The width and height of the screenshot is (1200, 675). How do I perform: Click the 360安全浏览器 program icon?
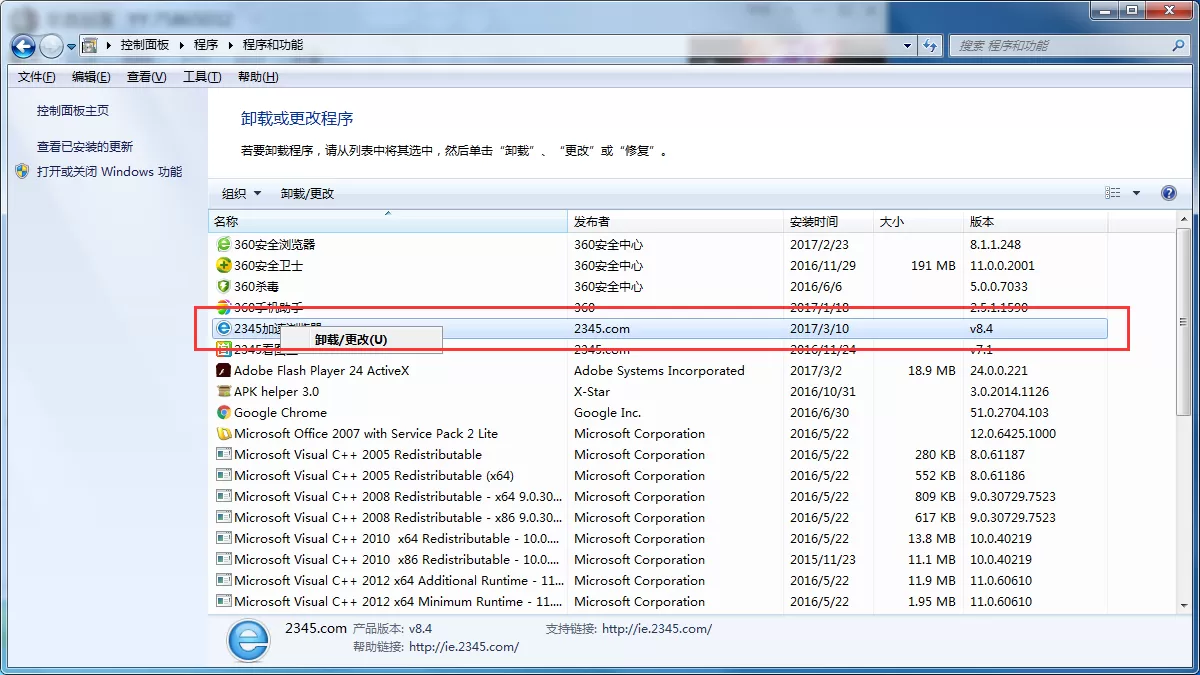[224, 245]
